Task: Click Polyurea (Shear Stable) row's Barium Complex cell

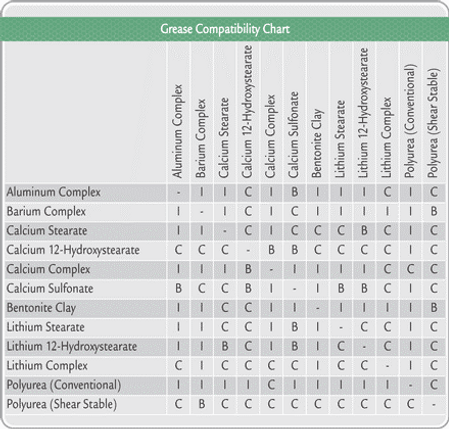Action: coord(201,404)
